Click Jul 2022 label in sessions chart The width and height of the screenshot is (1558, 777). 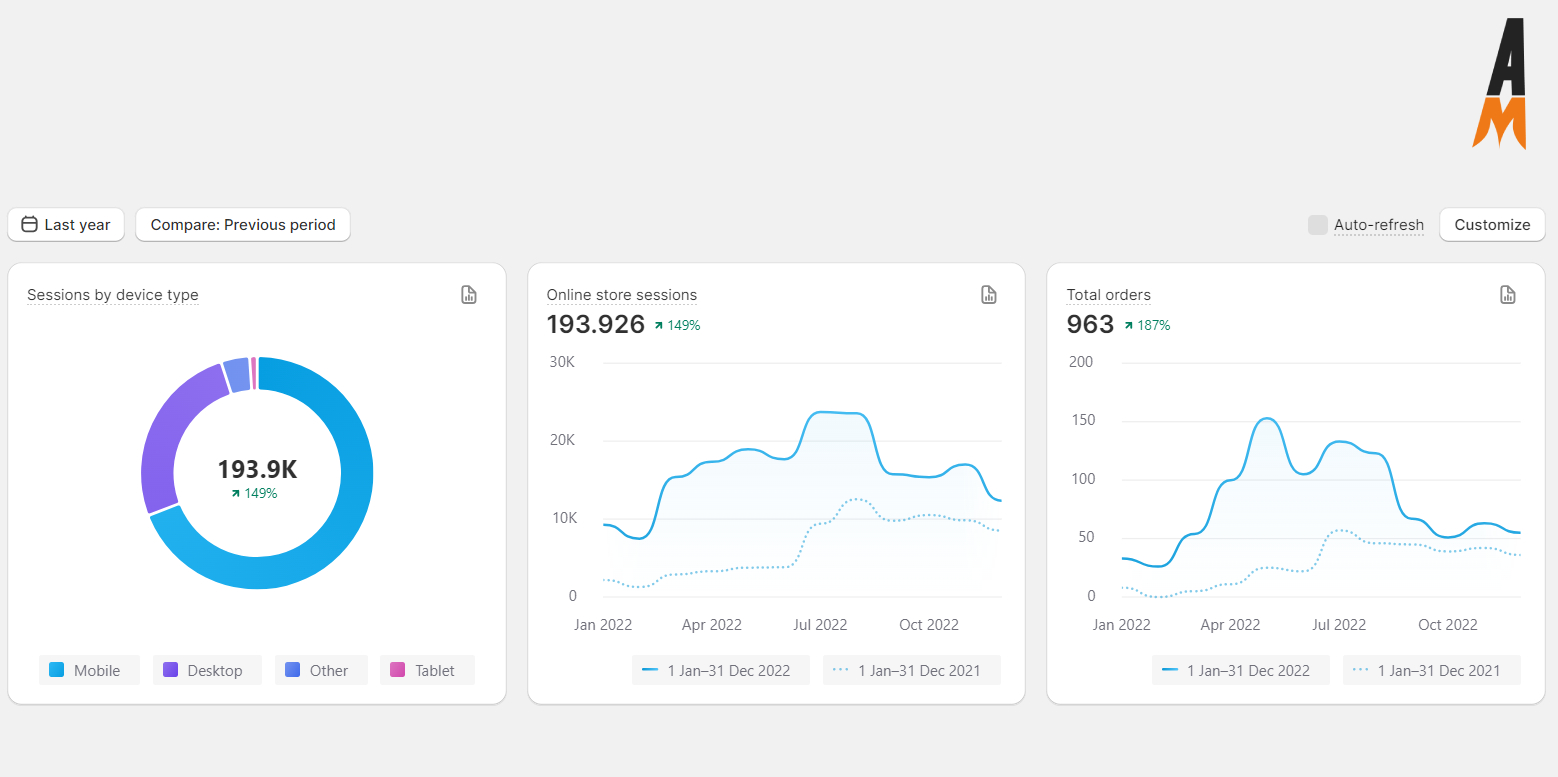(x=820, y=625)
